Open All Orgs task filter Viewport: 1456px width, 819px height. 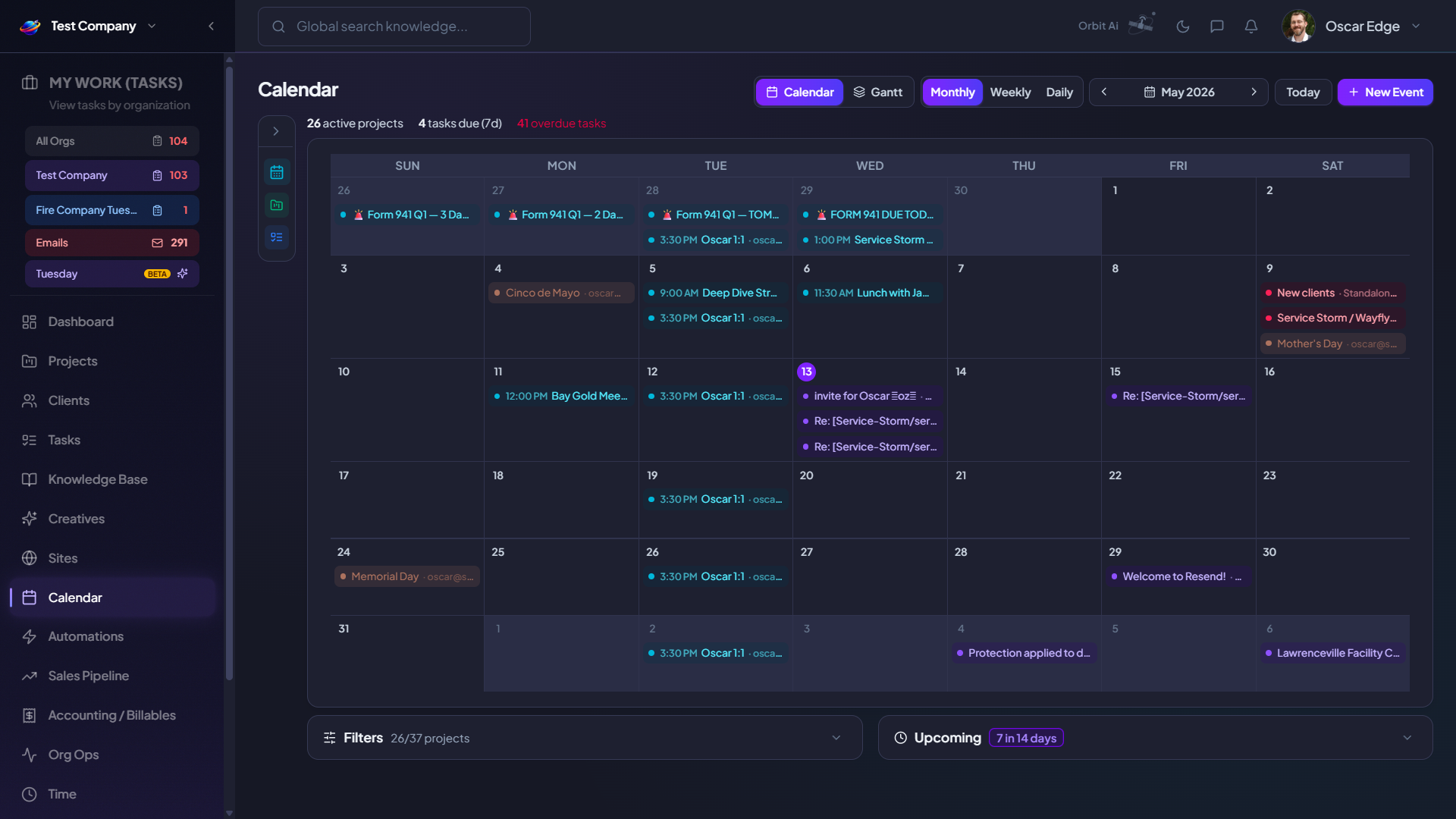coord(111,141)
